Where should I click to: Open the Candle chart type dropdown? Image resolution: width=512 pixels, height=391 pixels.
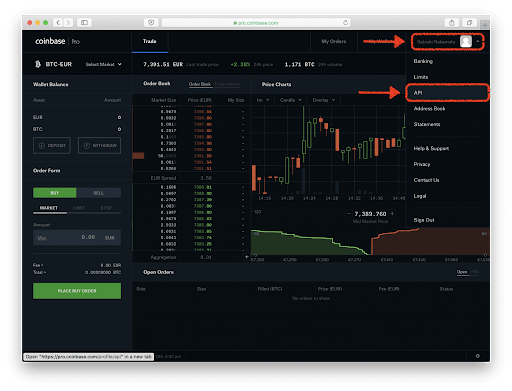pos(291,100)
